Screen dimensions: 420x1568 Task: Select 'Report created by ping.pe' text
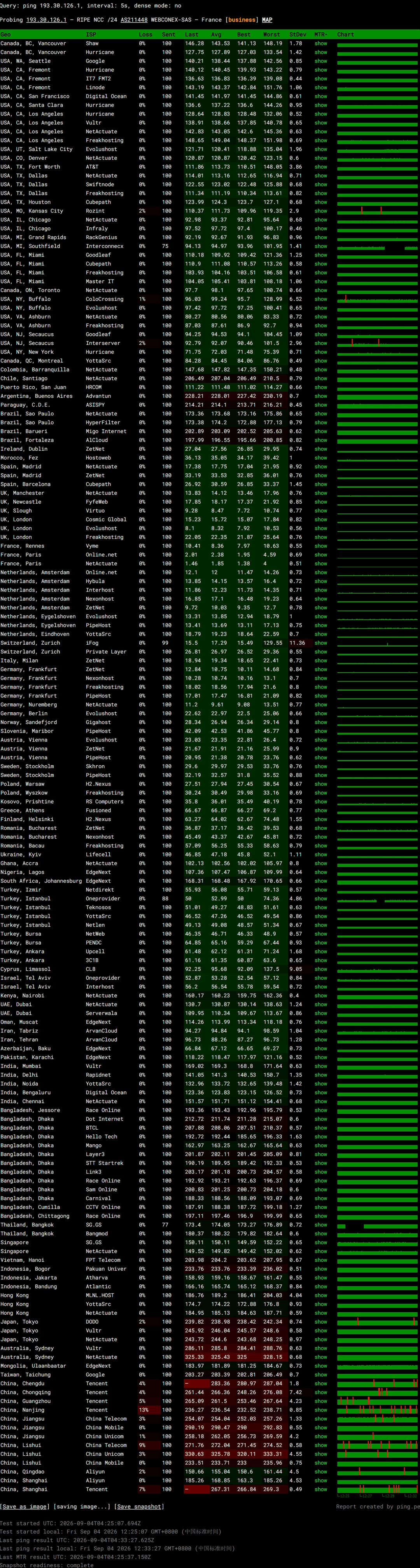click(377, 1507)
